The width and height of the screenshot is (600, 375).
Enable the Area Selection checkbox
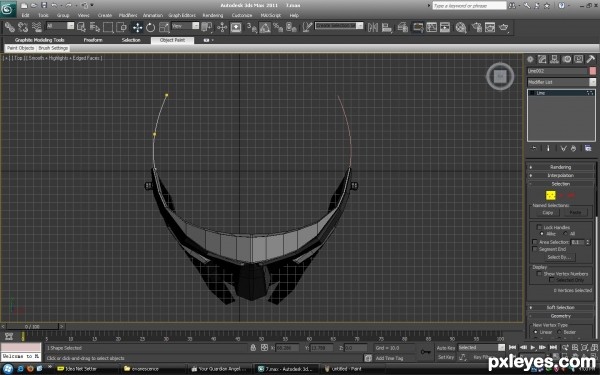[x=535, y=242]
